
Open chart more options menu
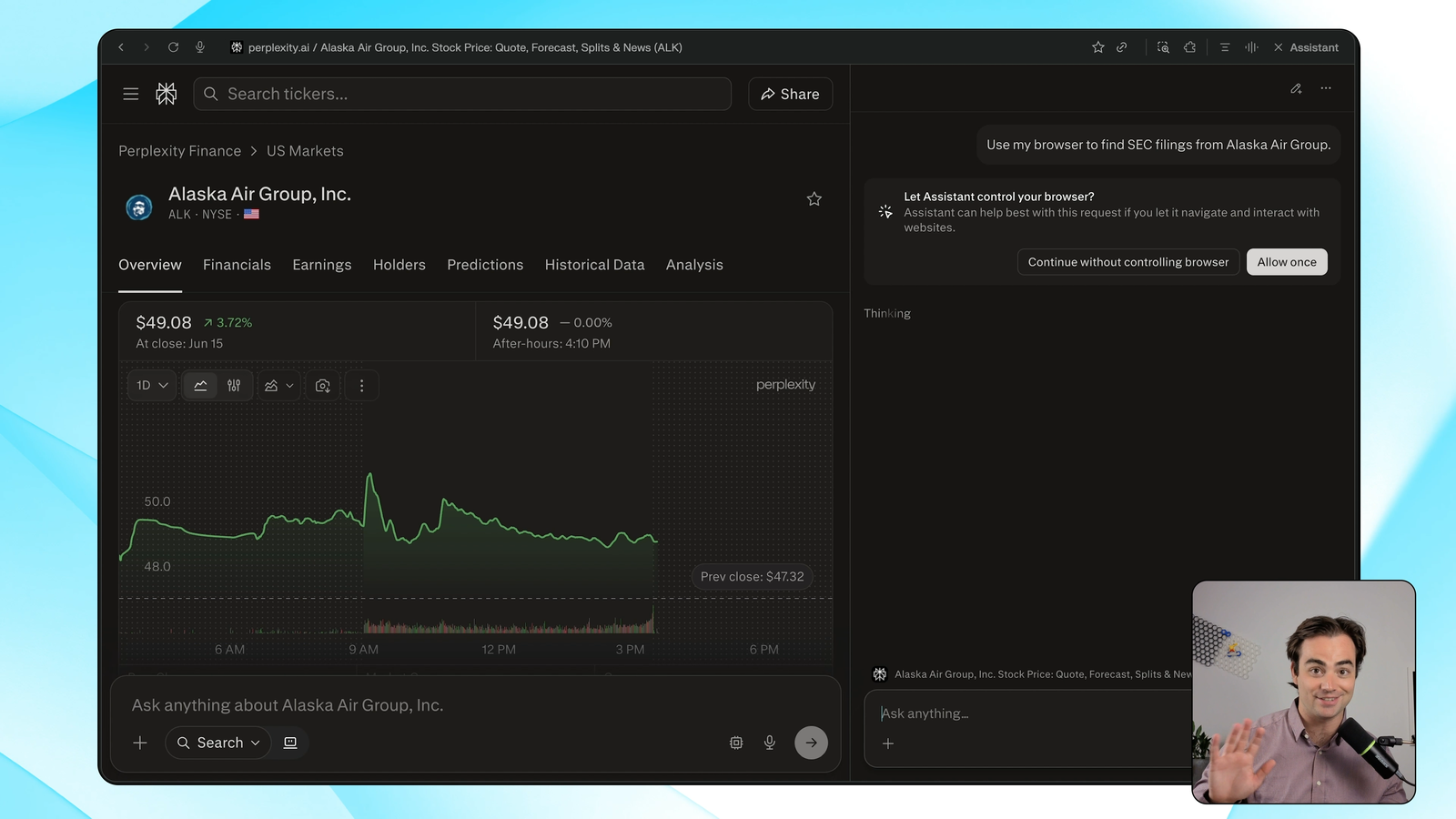point(361,386)
